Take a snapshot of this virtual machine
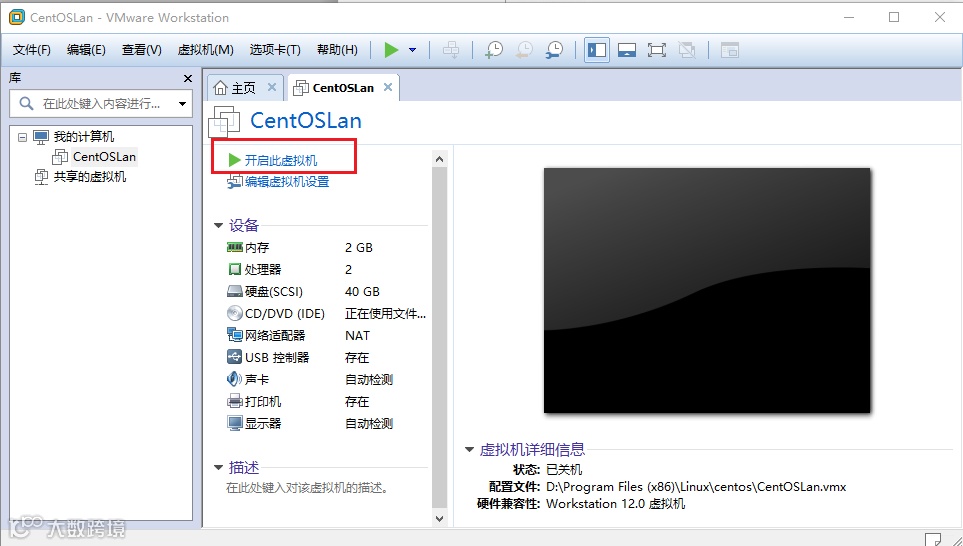Image resolution: width=963 pixels, height=546 pixels. coord(494,50)
